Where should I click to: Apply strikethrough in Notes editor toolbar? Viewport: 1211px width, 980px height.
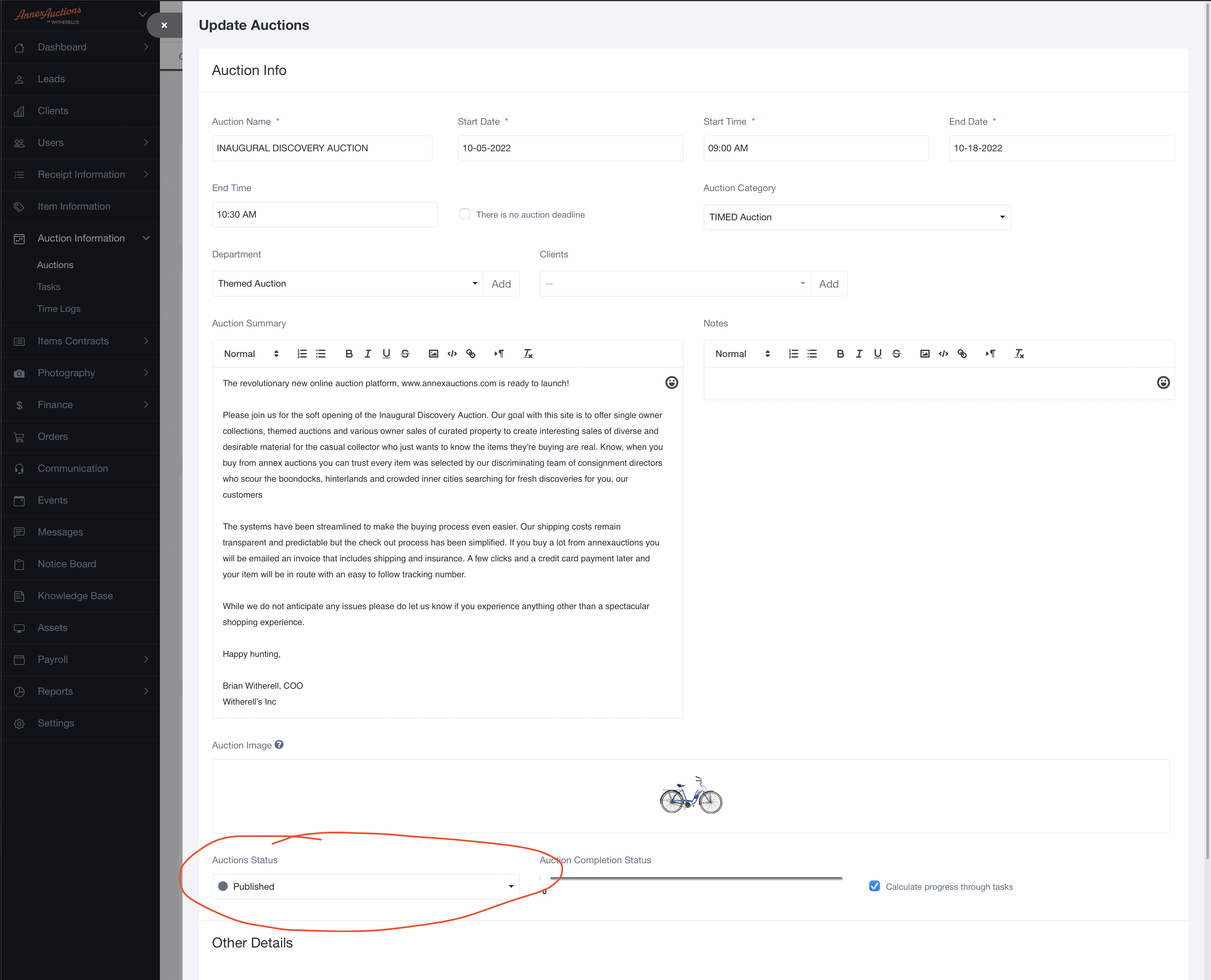pos(896,354)
